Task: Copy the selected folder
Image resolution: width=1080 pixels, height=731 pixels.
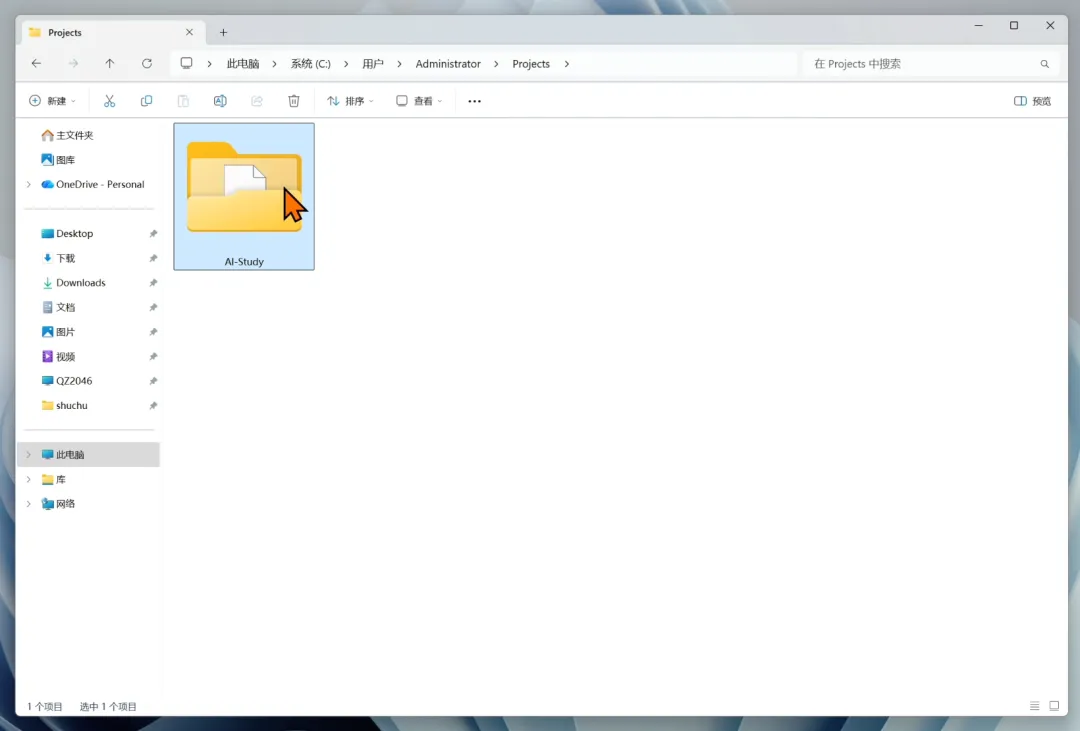Action: (146, 101)
